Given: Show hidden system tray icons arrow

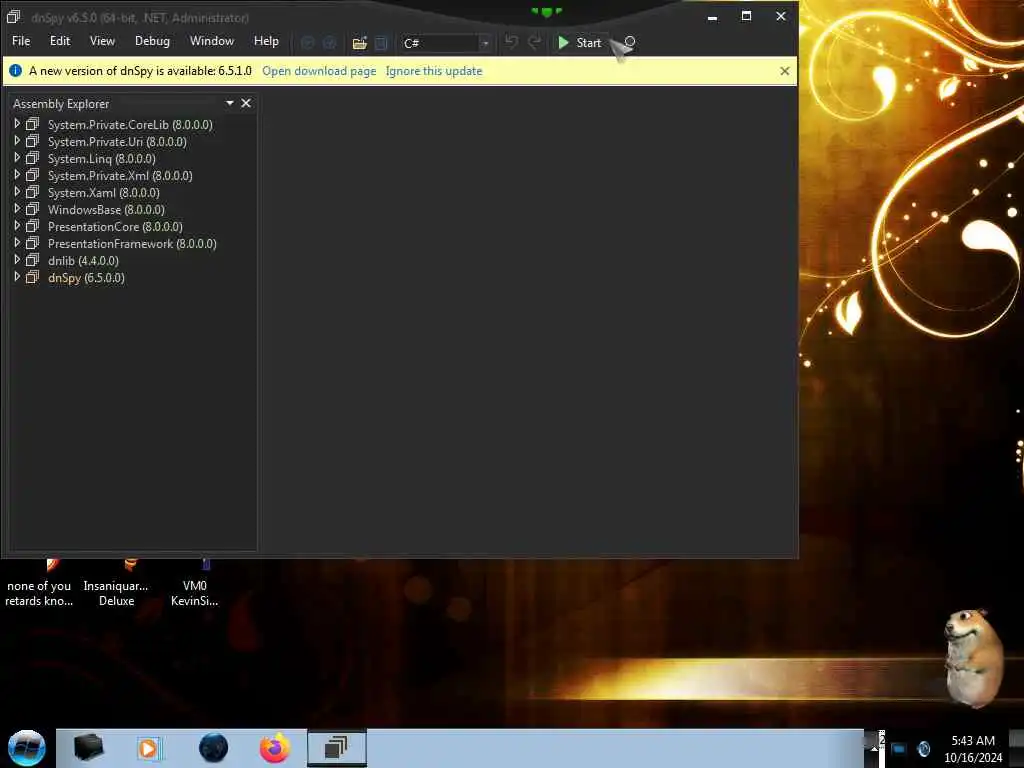Looking at the screenshot, I should pyautogui.click(x=874, y=748).
